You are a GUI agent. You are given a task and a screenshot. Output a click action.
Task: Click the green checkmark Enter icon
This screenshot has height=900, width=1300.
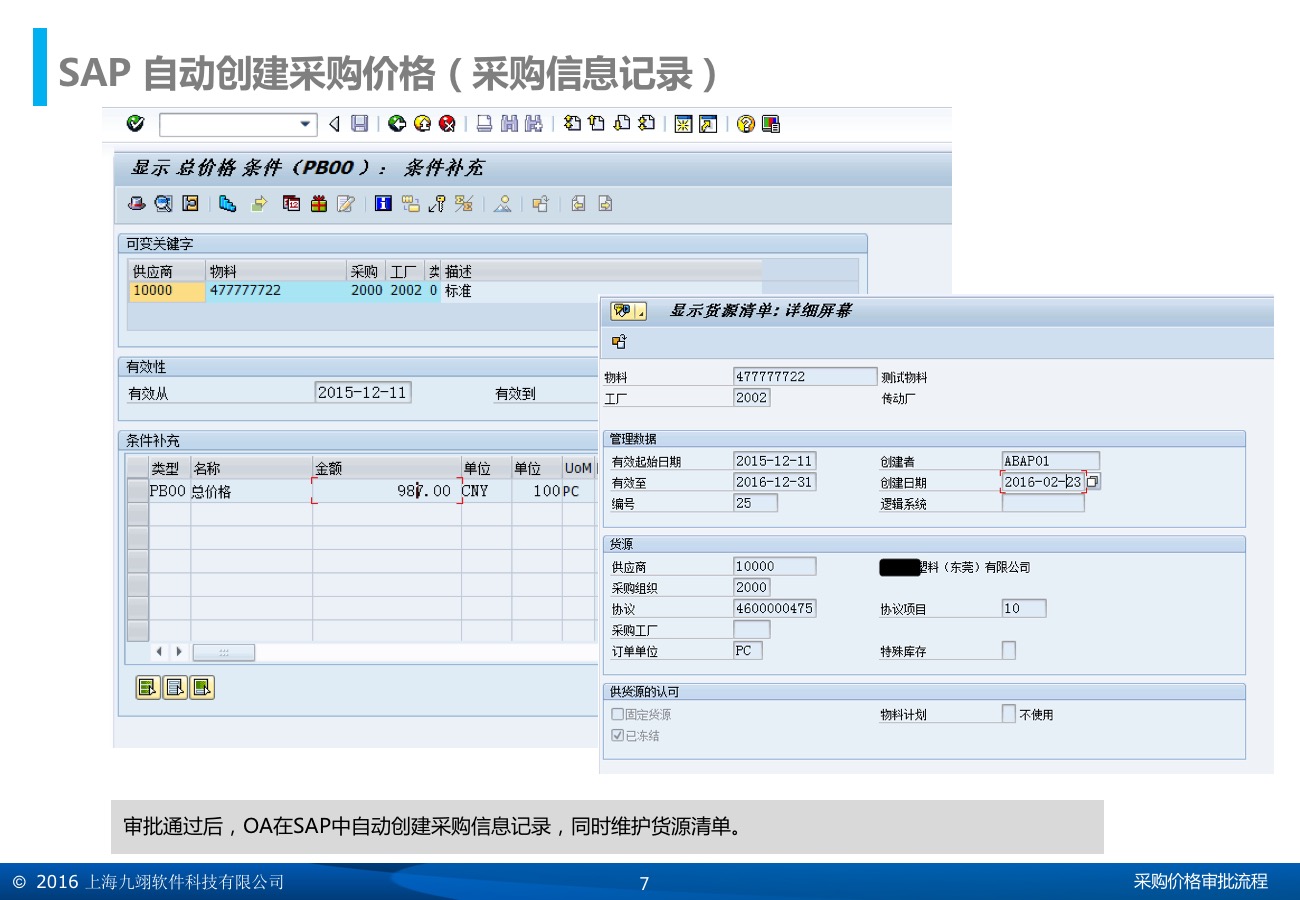136,124
